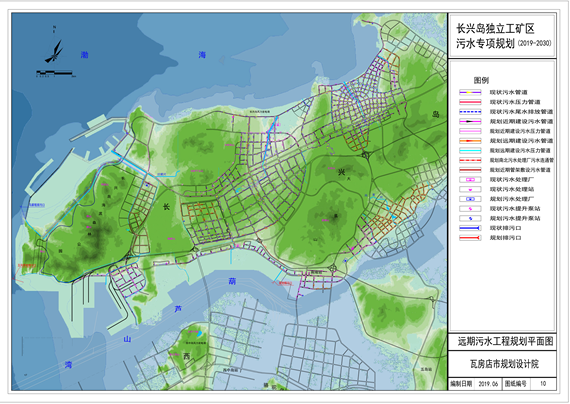The height and width of the screenshot is (404, 570).
Task: Select the 现状污水尾水排放管道 dashed blue symbol
Action: click(470, 112)
